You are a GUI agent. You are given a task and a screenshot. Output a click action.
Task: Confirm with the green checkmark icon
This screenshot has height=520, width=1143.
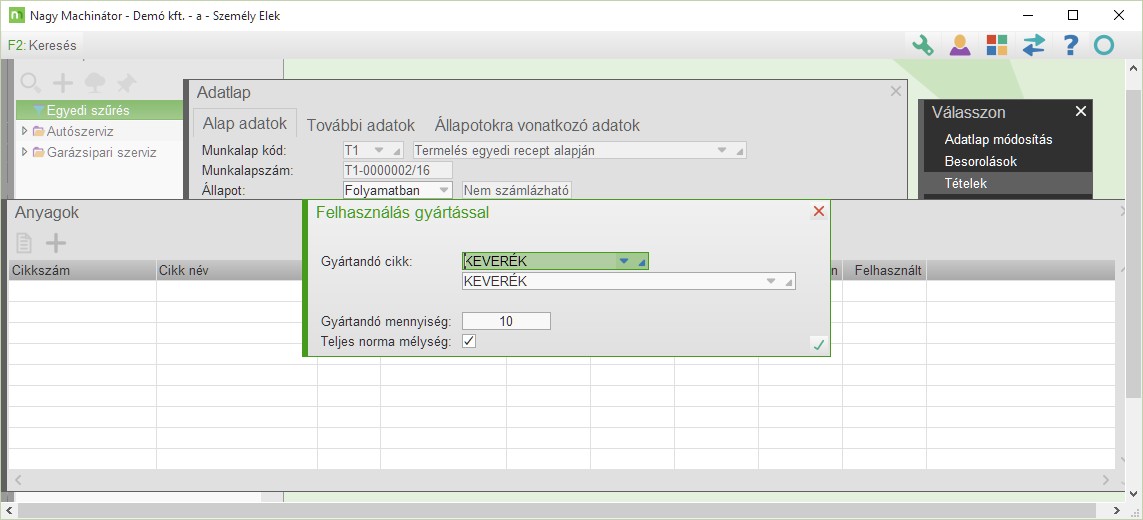click(819, 345)
